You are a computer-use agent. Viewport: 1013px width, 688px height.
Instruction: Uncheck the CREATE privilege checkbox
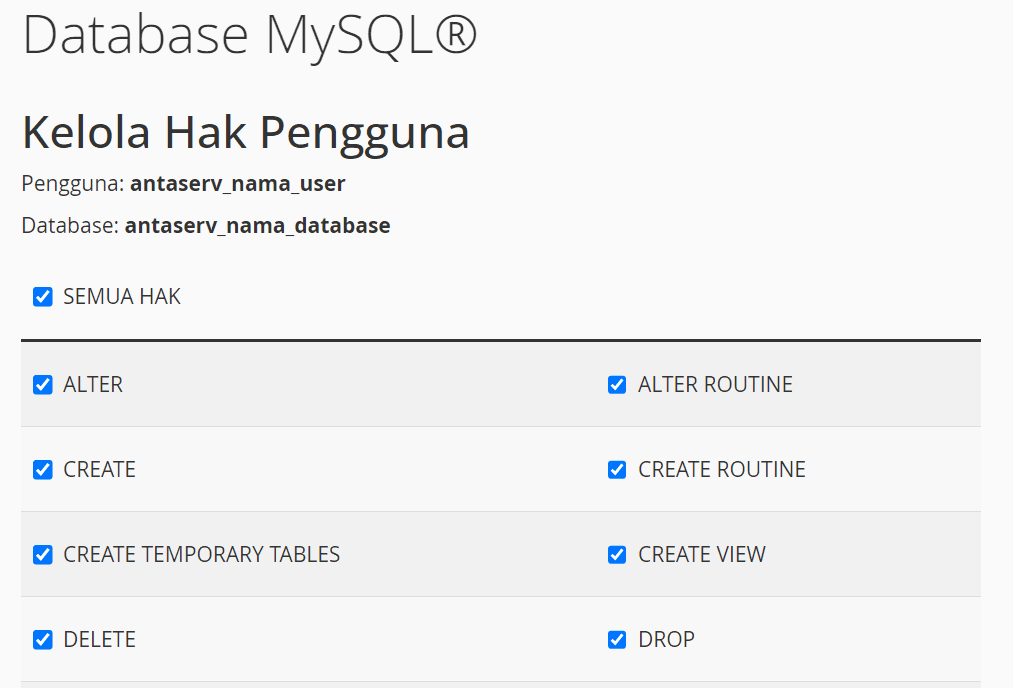43,470
